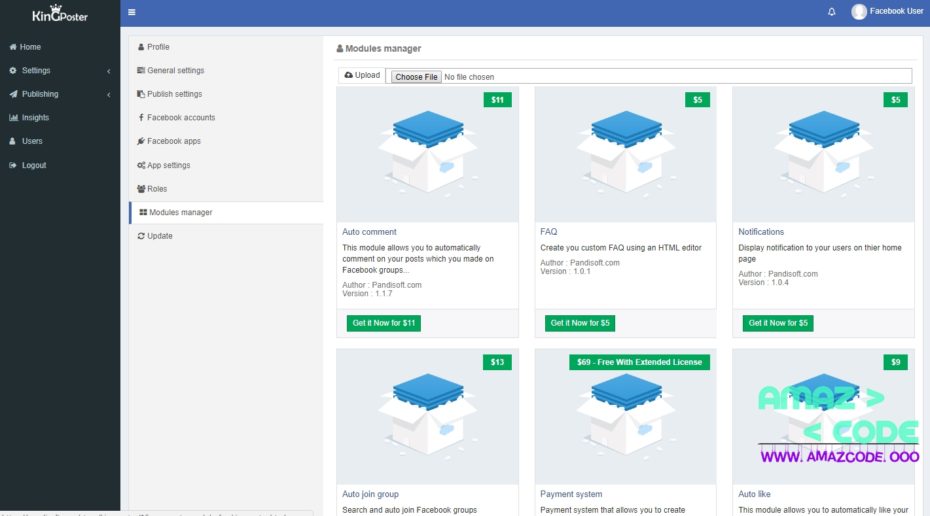Open the Auto like module title
The height and width of the screenshot is (516, 930).
(754, 494)
